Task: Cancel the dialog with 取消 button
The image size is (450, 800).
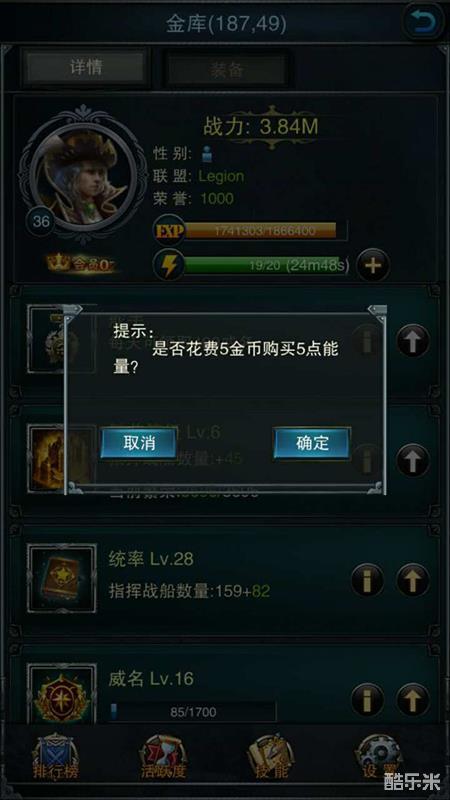Action: pyautogui.click(x=139, y=442)
